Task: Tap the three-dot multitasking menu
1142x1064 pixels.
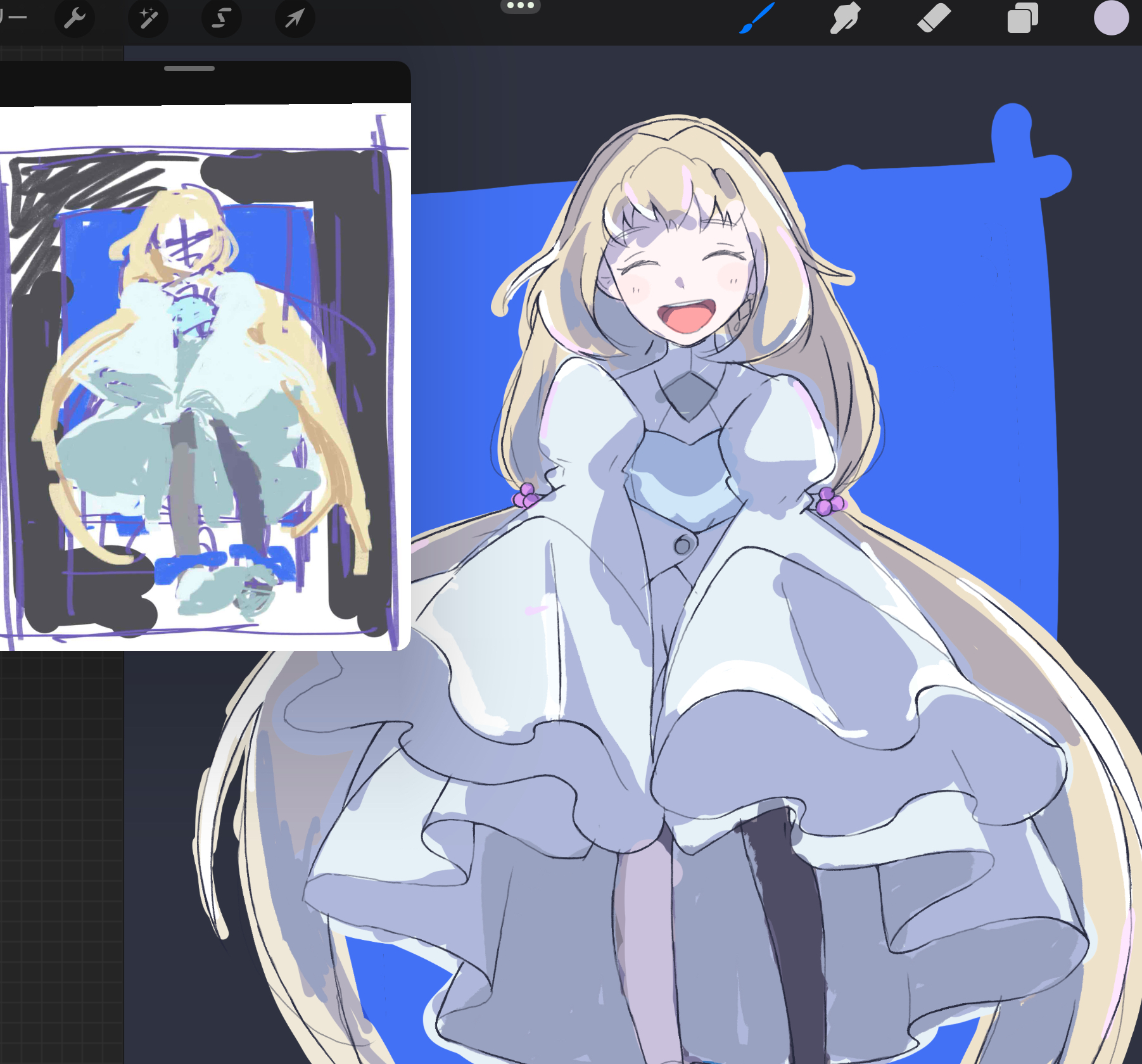Action: point(521,6)
